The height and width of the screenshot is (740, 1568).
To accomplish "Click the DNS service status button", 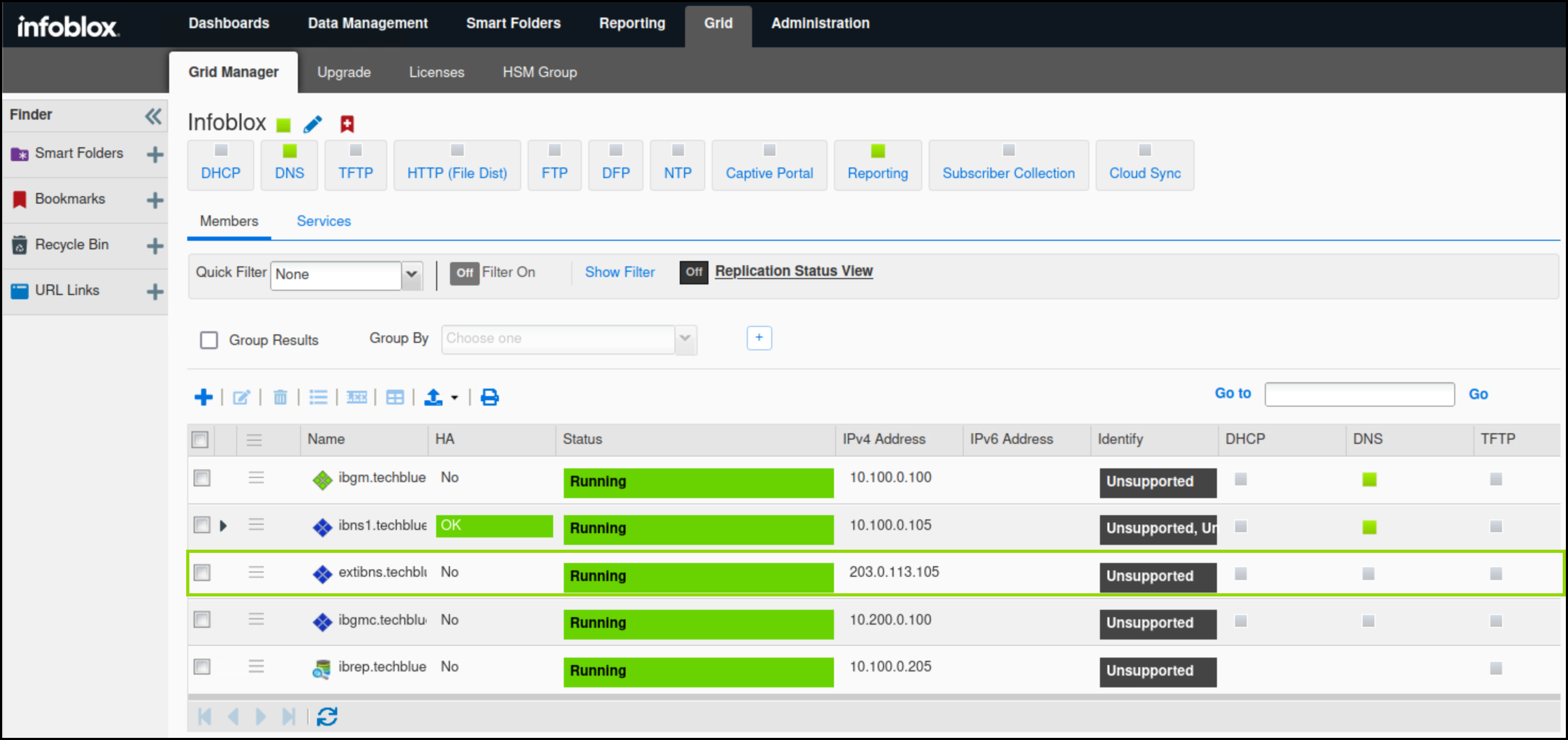I will click(x=289, y=165).
